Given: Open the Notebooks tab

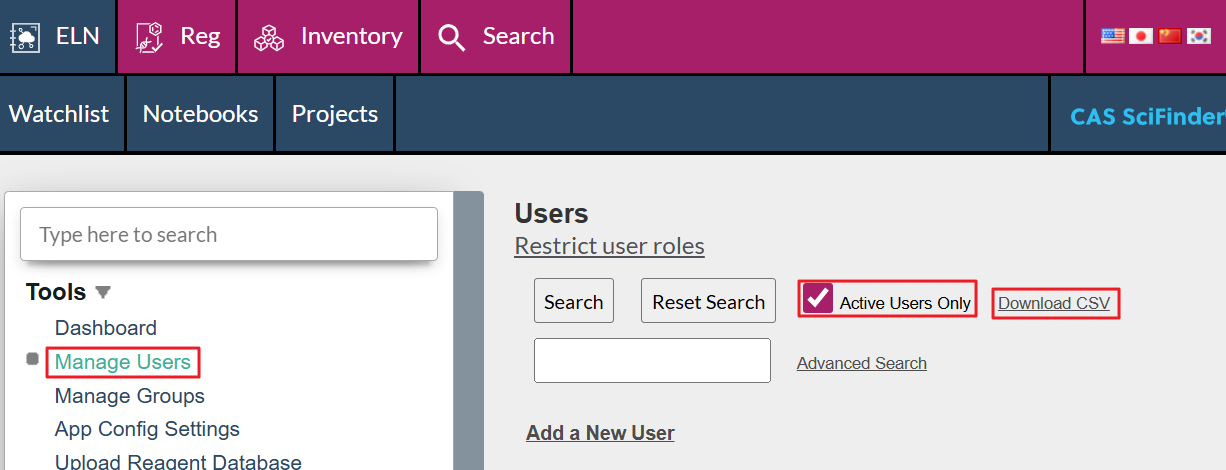Looking at the screenshot, I should pyautogui.click(x=200, y=114).
